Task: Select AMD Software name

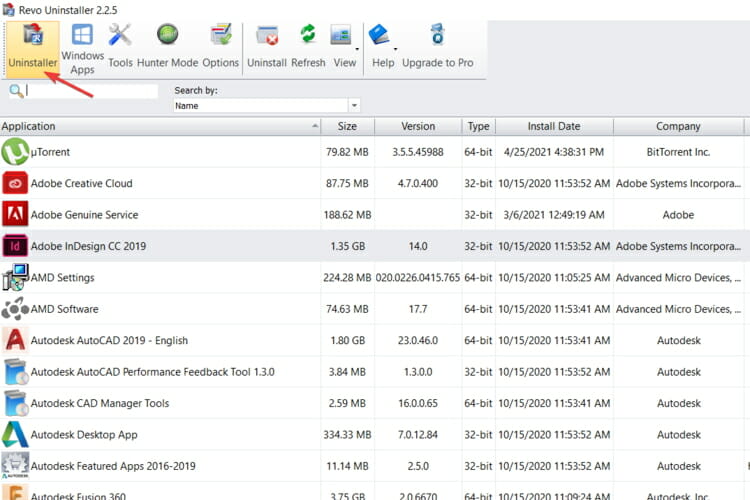Action: point(65,309)
